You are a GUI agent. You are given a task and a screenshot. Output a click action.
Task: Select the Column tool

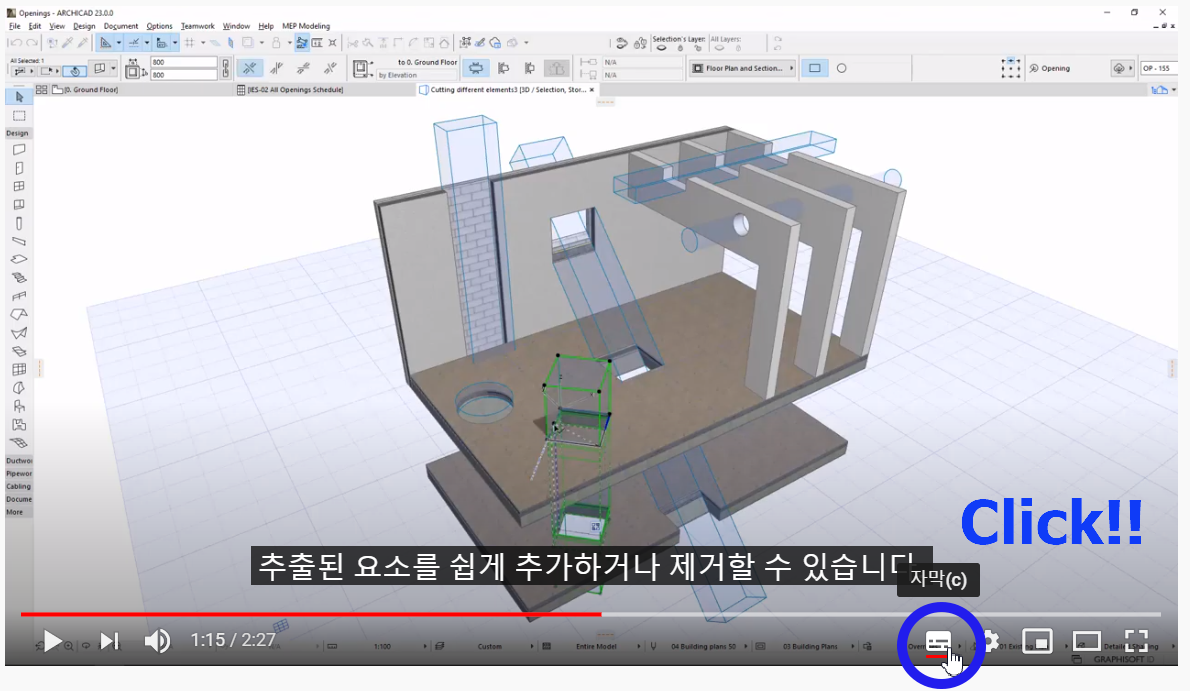[19, 223]
